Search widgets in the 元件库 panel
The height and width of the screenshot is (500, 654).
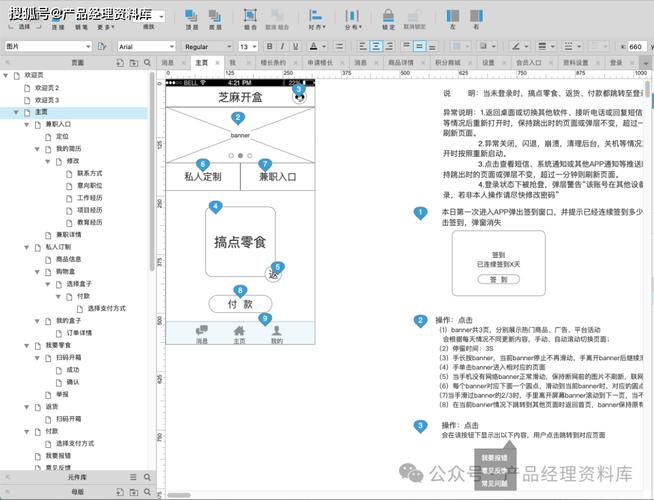click(147, 477)
